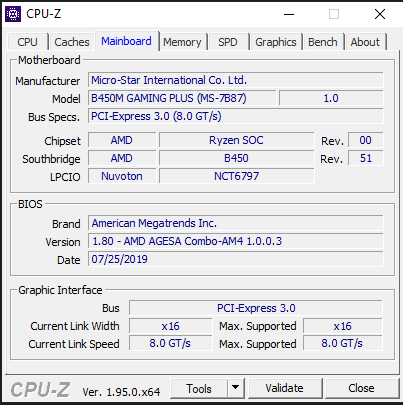Open the About tab

(x=365, y=42)
